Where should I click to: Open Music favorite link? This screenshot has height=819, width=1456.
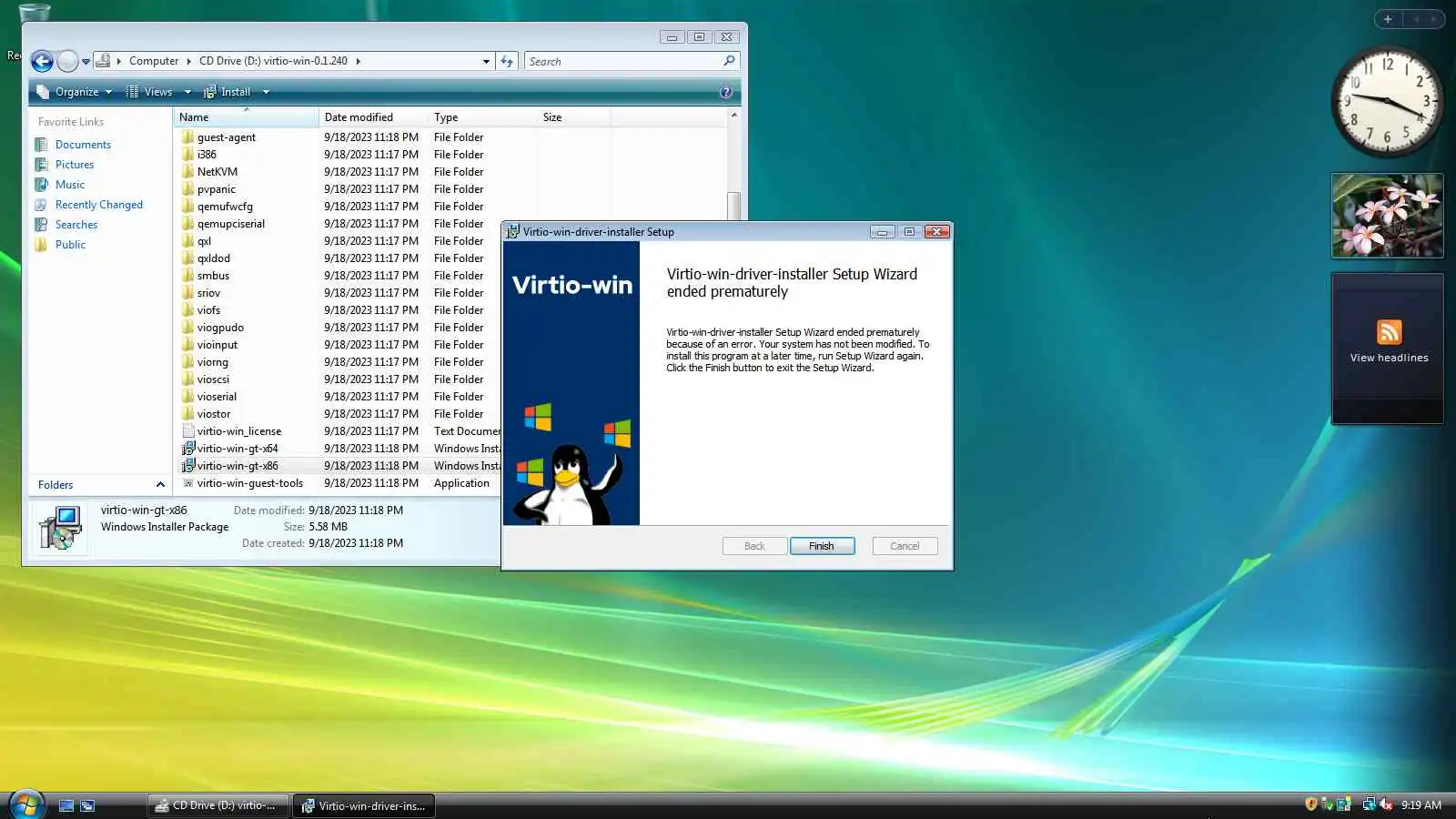[70, 185]
